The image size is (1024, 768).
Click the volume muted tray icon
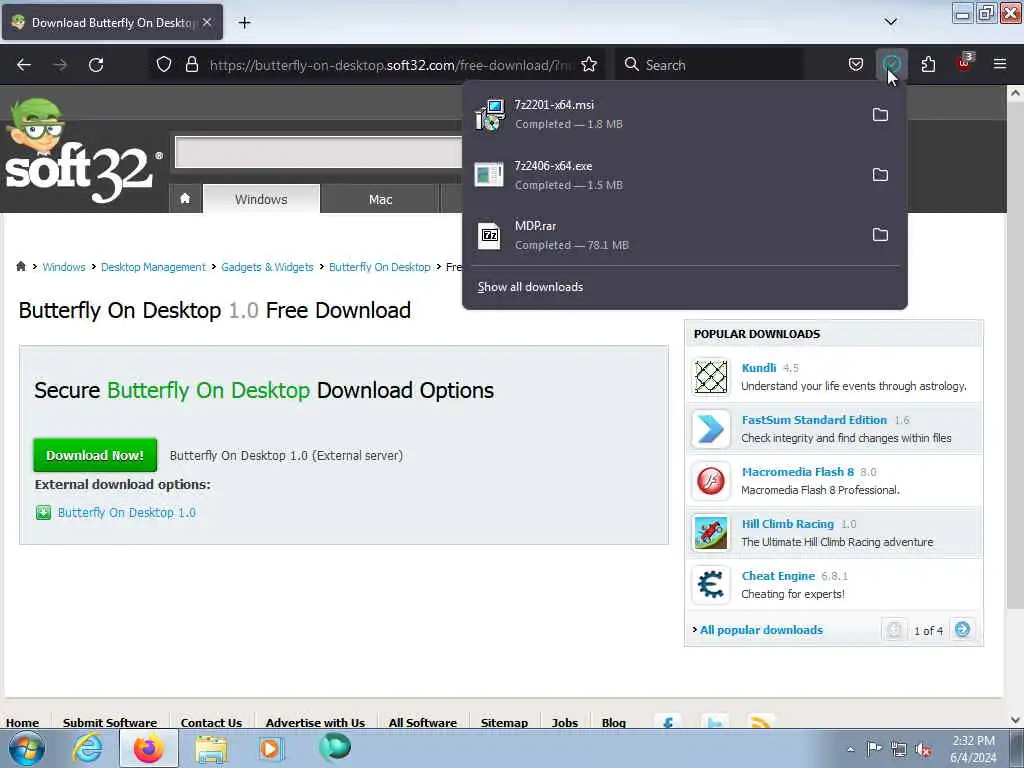(x=923, y=749)
